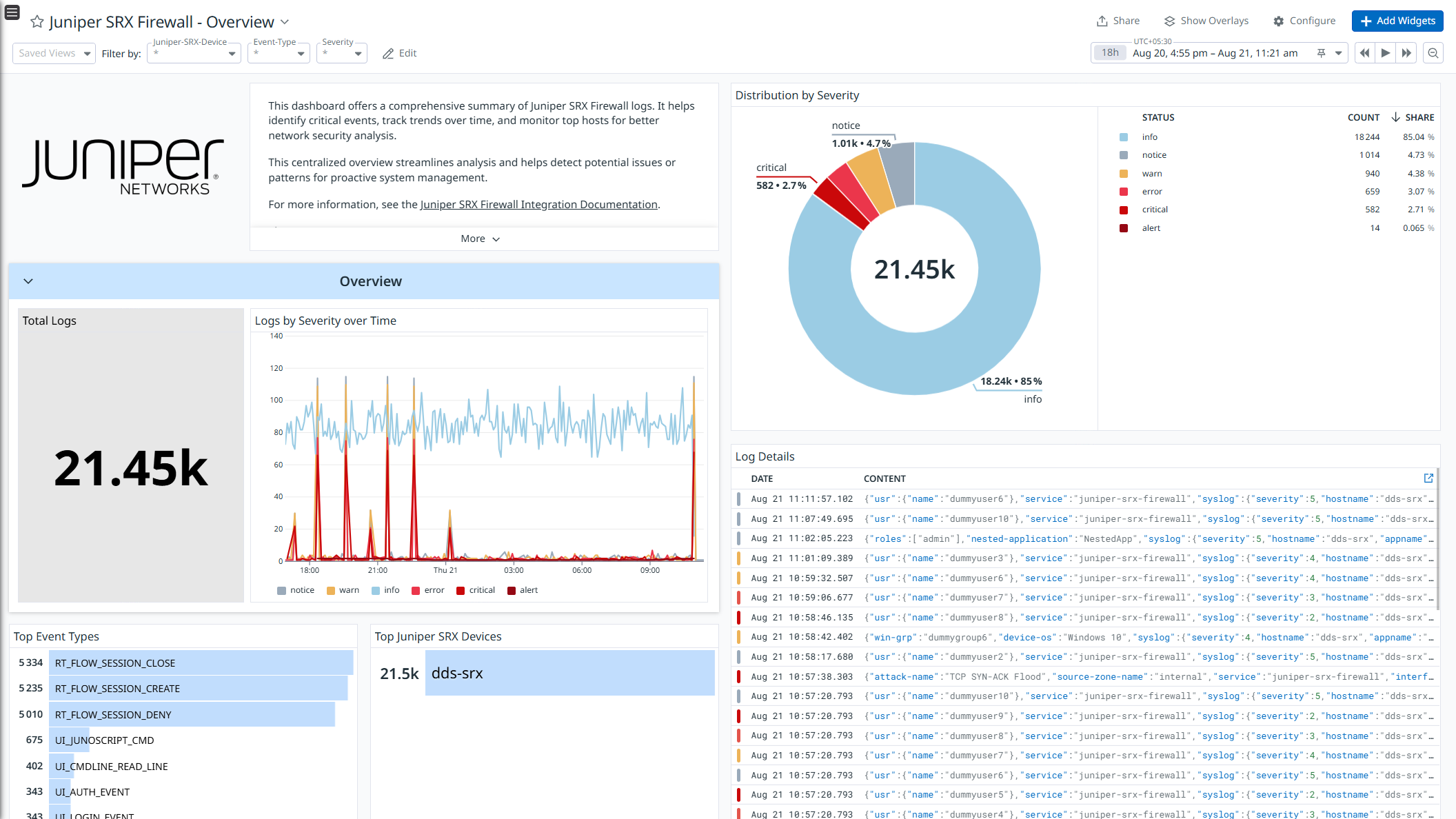Collapse the Overview section chevron
The height and width of the screenshot is (819, 1456).
28,281
